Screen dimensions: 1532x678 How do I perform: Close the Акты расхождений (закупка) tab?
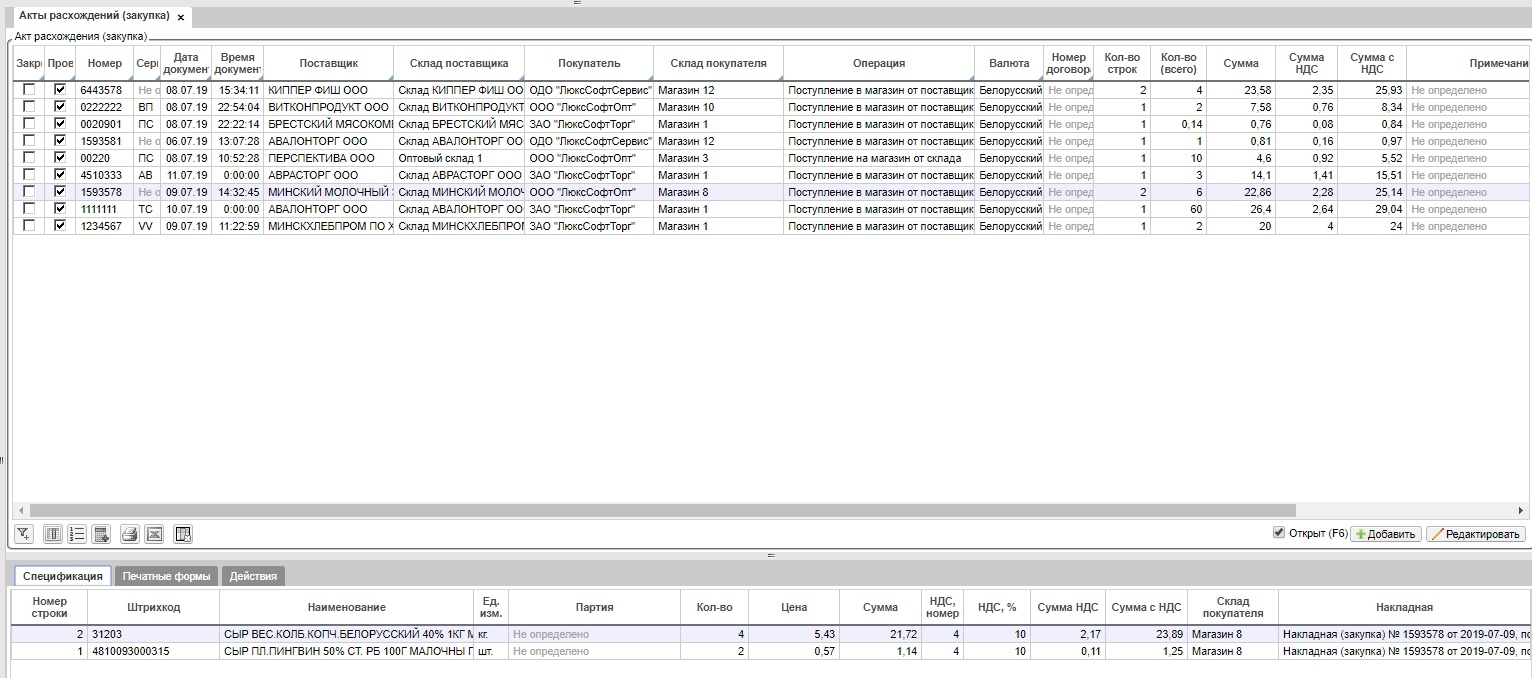pyautogui.click(x=181, y=17)
